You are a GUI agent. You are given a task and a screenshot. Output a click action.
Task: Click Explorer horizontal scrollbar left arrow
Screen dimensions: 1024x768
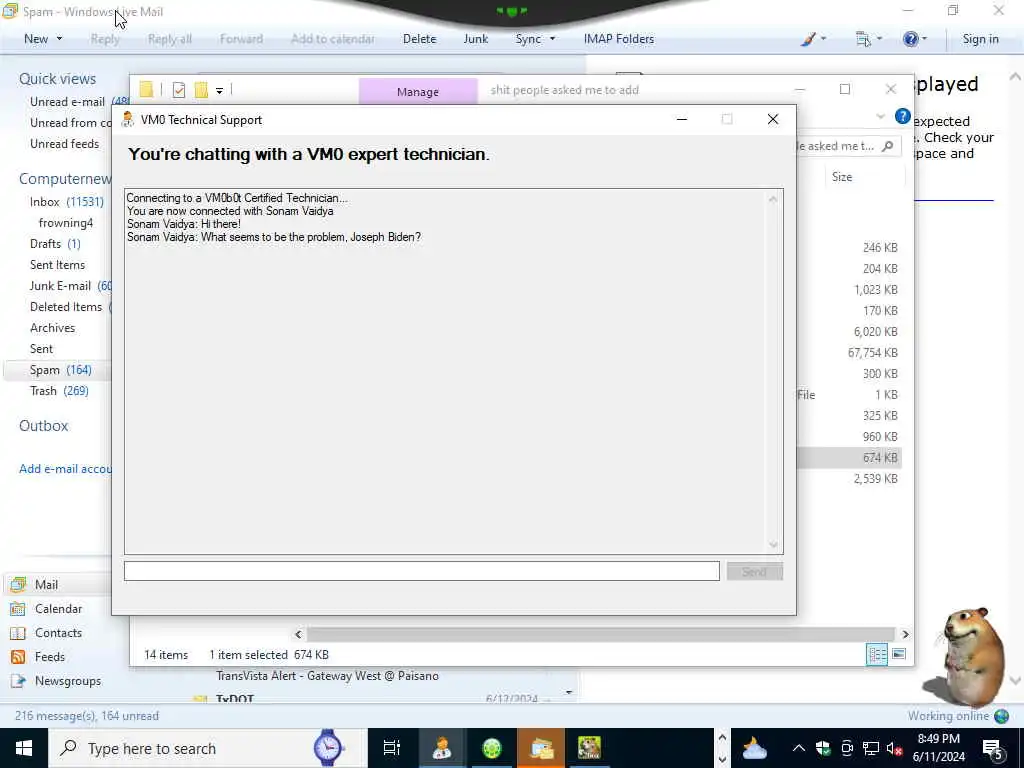tap(298, 634)
